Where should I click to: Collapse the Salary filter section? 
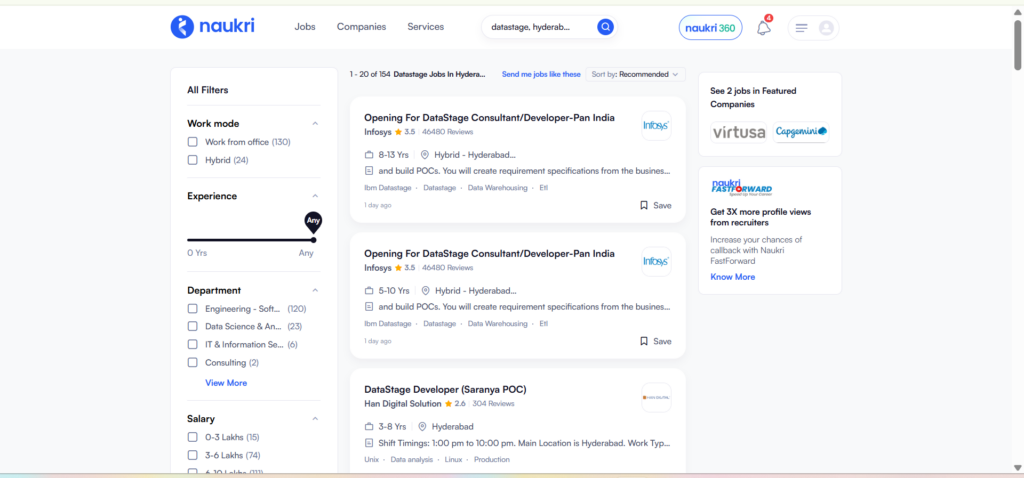[315, 419]
